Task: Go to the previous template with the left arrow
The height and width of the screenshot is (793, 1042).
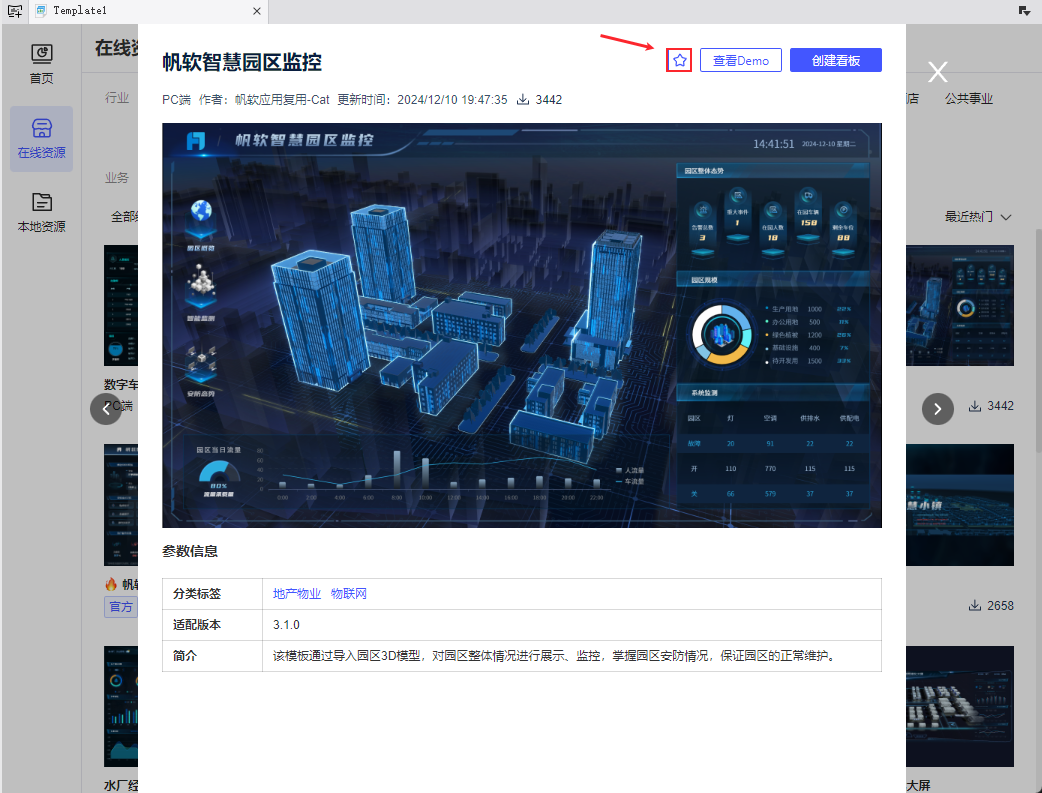Action: pos(106,409)
